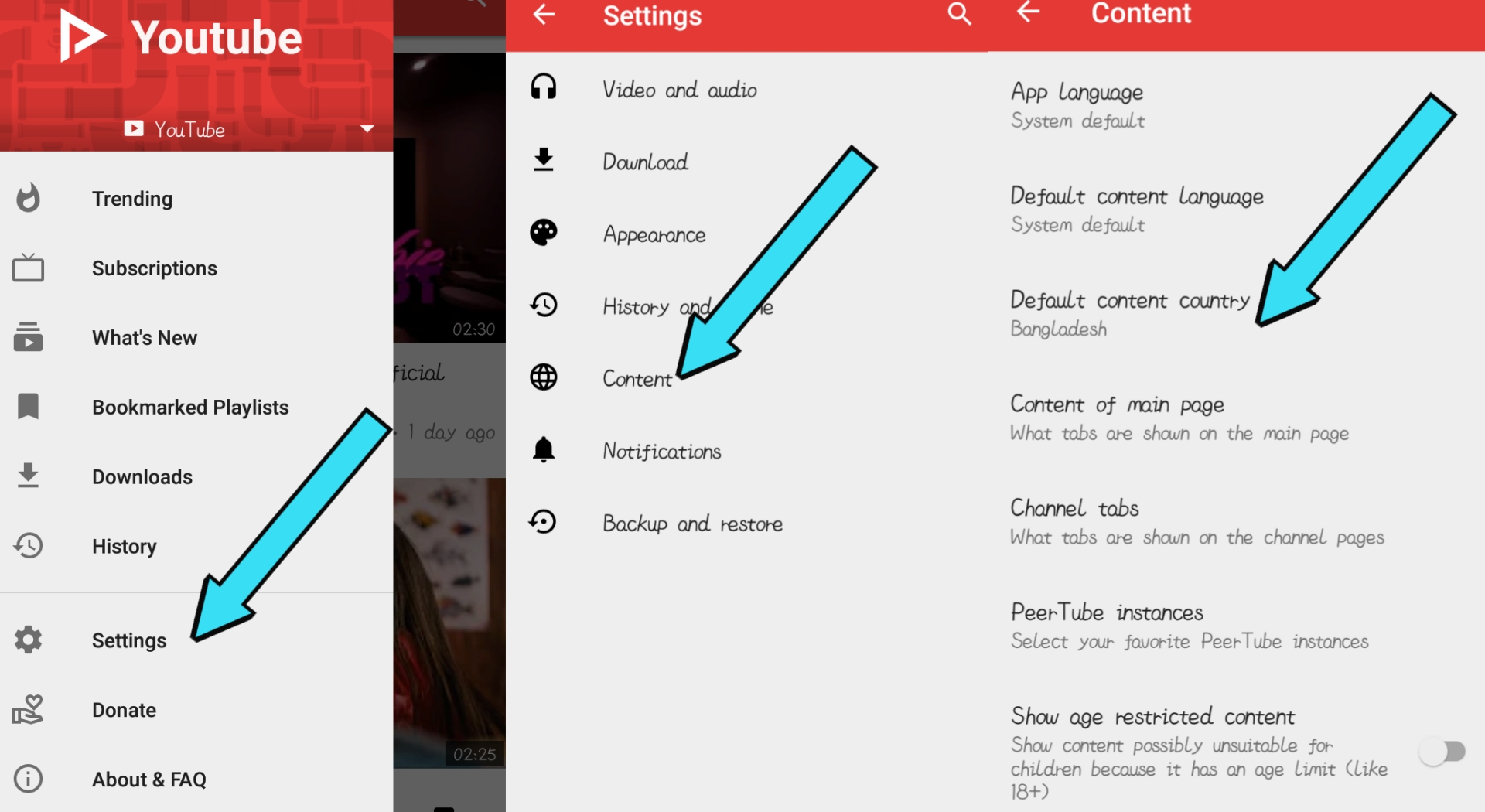This screenshot has height=812, width=1485.
Task: Enable Show age restricted content switch
Action: [x=1442, y=752]
